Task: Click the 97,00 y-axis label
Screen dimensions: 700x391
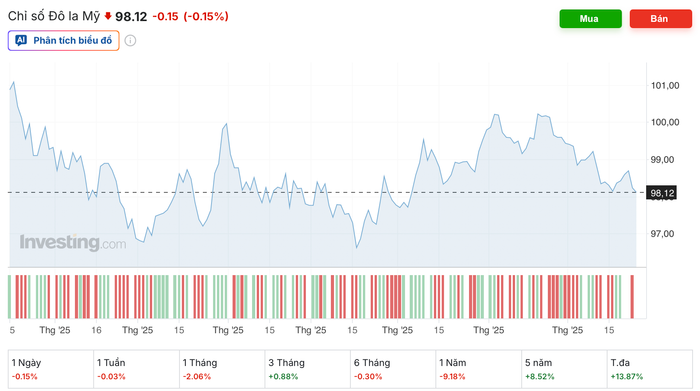Action: [662, 233]
